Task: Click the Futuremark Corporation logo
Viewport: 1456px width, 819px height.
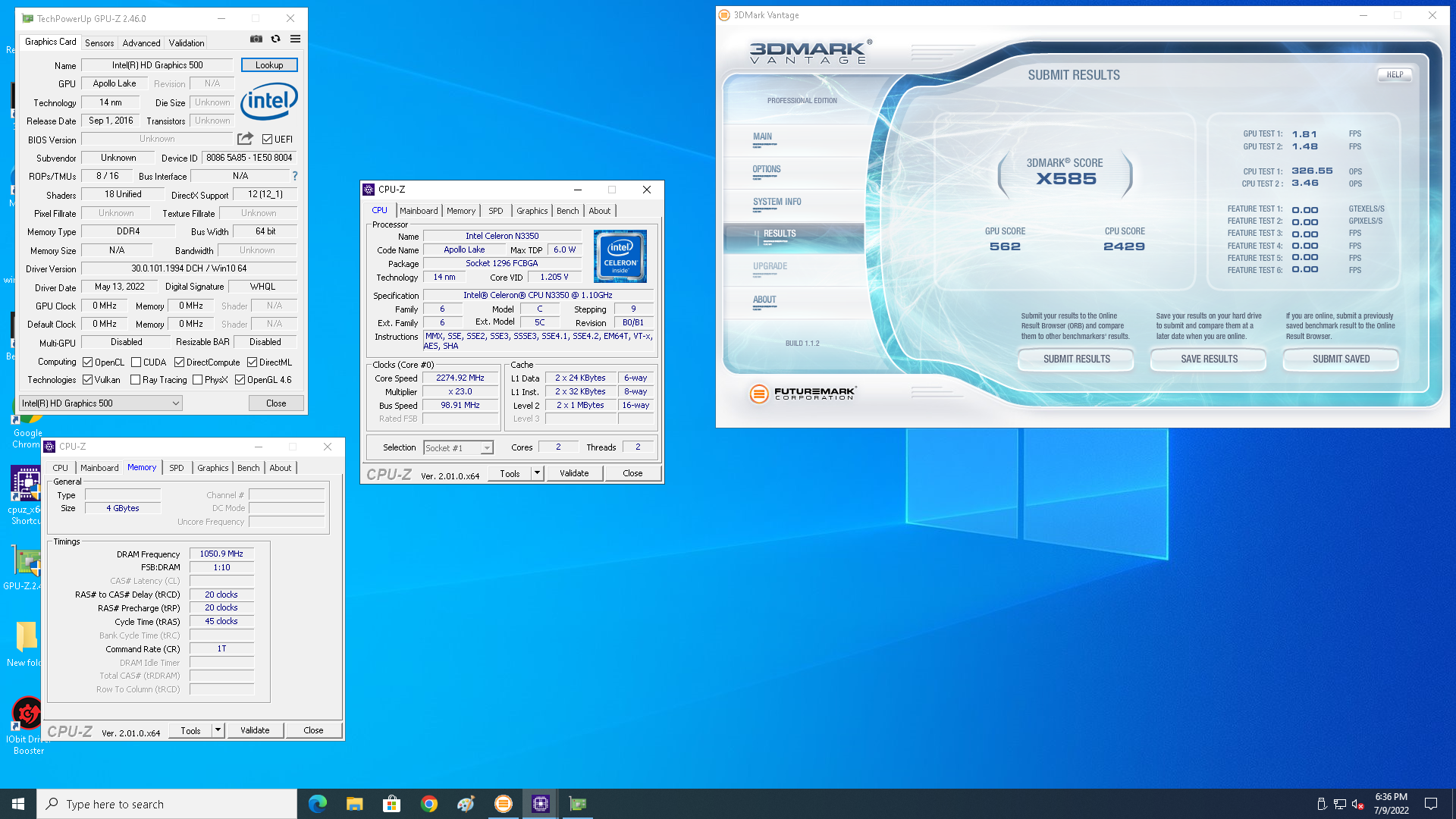Action: pos(802,394)
